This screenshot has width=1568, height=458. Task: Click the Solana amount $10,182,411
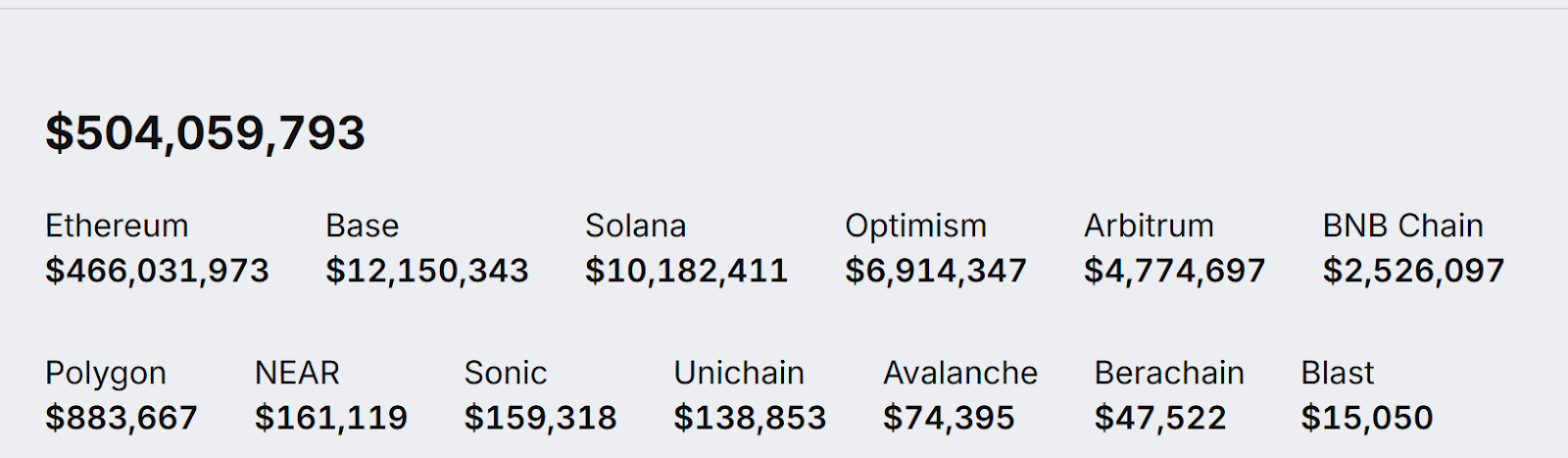pos(687,271)
